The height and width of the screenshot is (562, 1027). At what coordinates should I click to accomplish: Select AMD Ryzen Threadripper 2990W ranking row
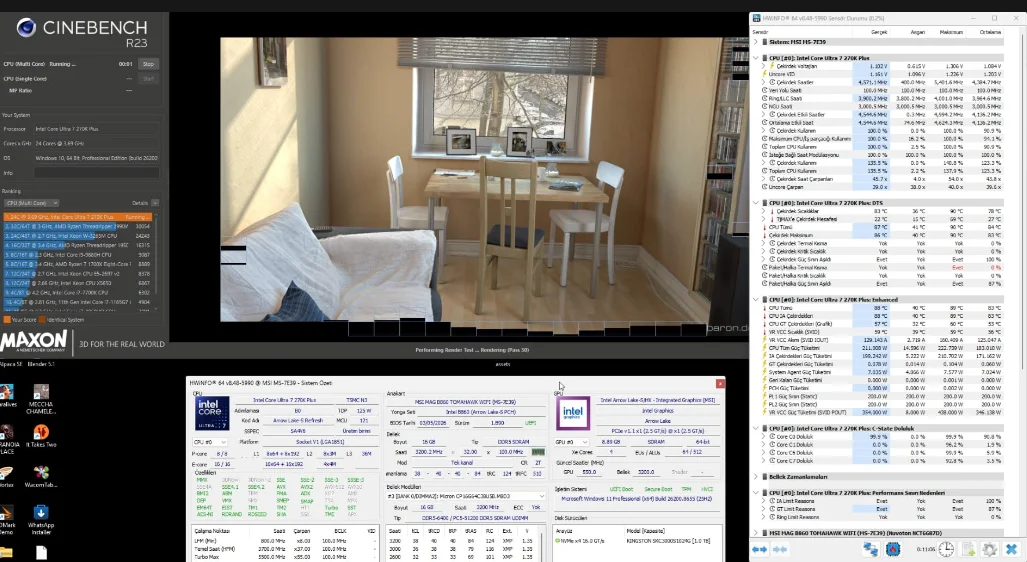tap(77, 226)
